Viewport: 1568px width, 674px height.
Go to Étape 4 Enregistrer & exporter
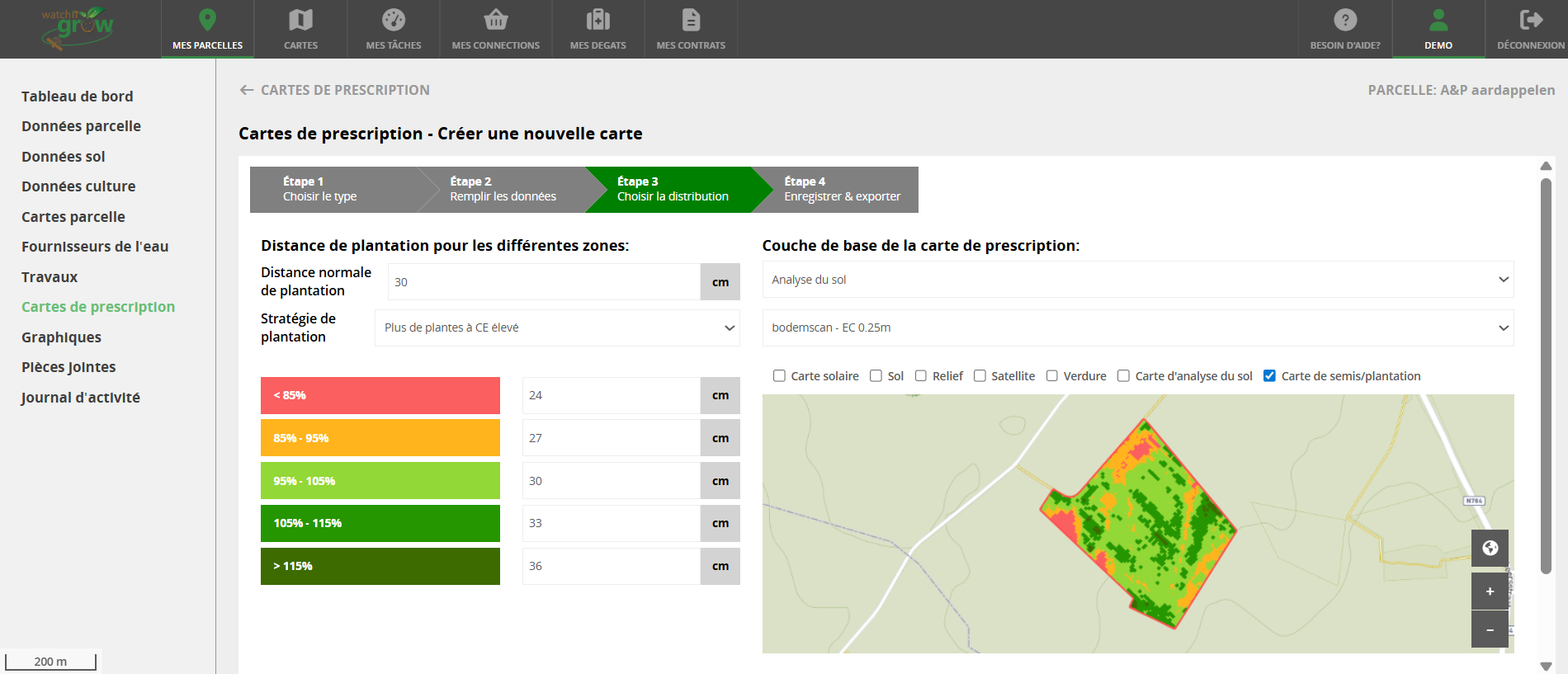click(842, 189)
